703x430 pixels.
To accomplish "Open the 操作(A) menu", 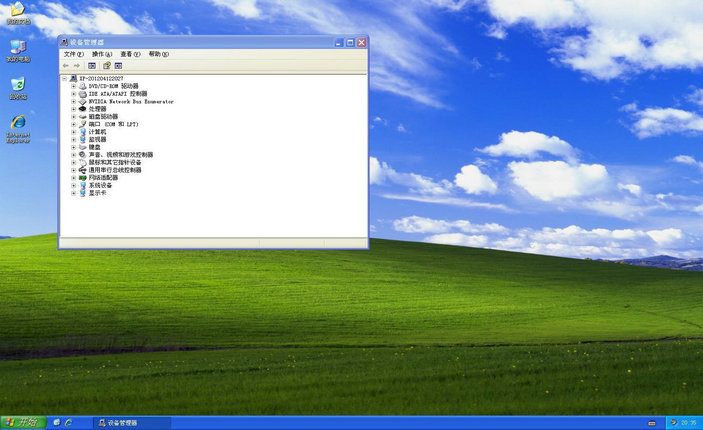I will (x=102, y=54).
